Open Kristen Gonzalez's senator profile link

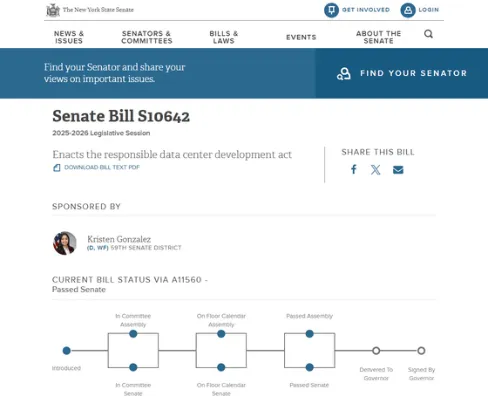[119, 239]
